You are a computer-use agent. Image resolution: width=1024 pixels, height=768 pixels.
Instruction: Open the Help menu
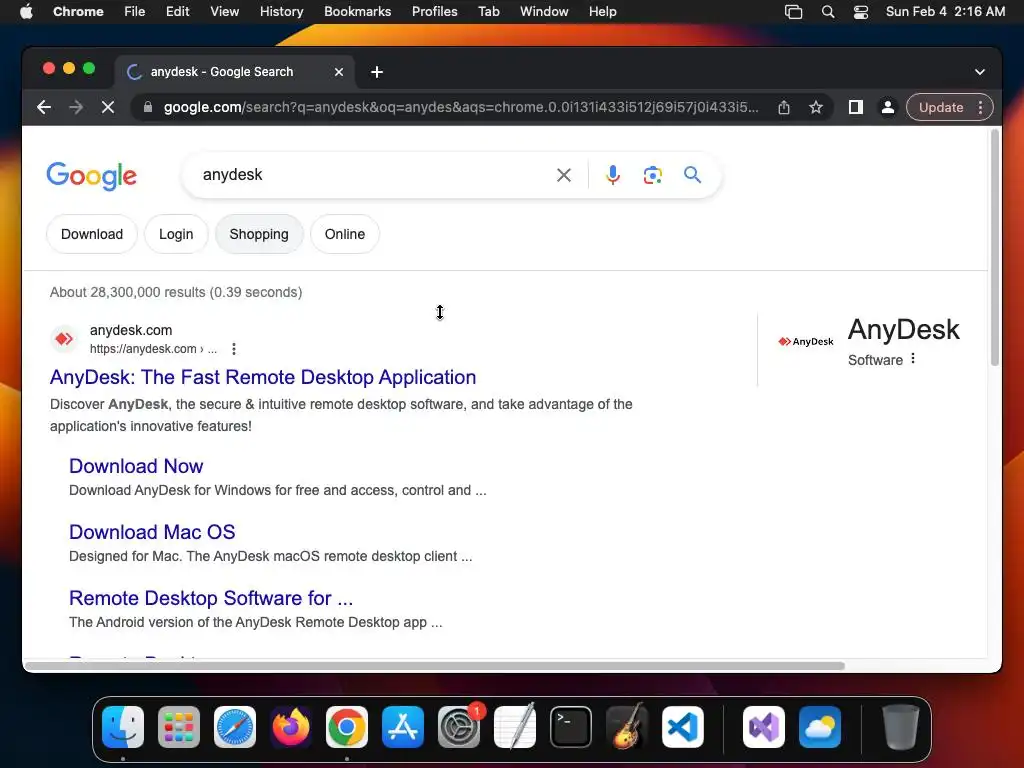point(602,12)
